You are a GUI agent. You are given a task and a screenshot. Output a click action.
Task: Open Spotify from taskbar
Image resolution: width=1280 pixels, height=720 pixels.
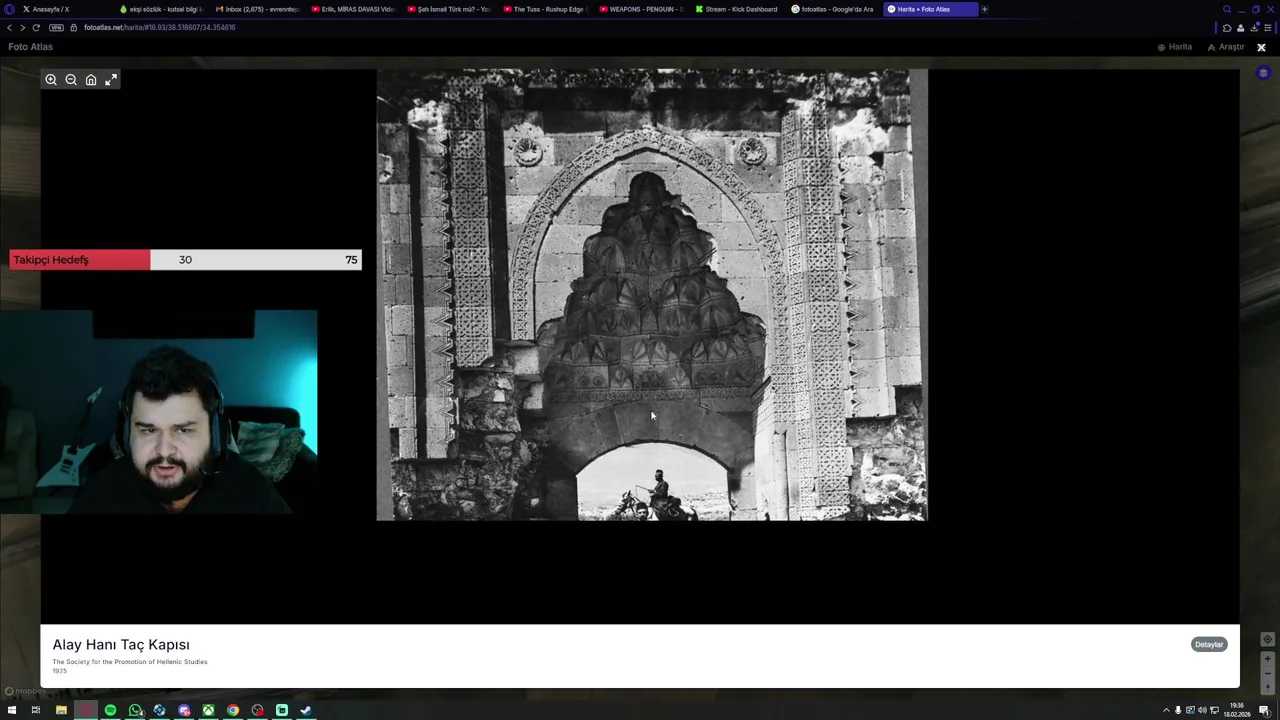110,710
